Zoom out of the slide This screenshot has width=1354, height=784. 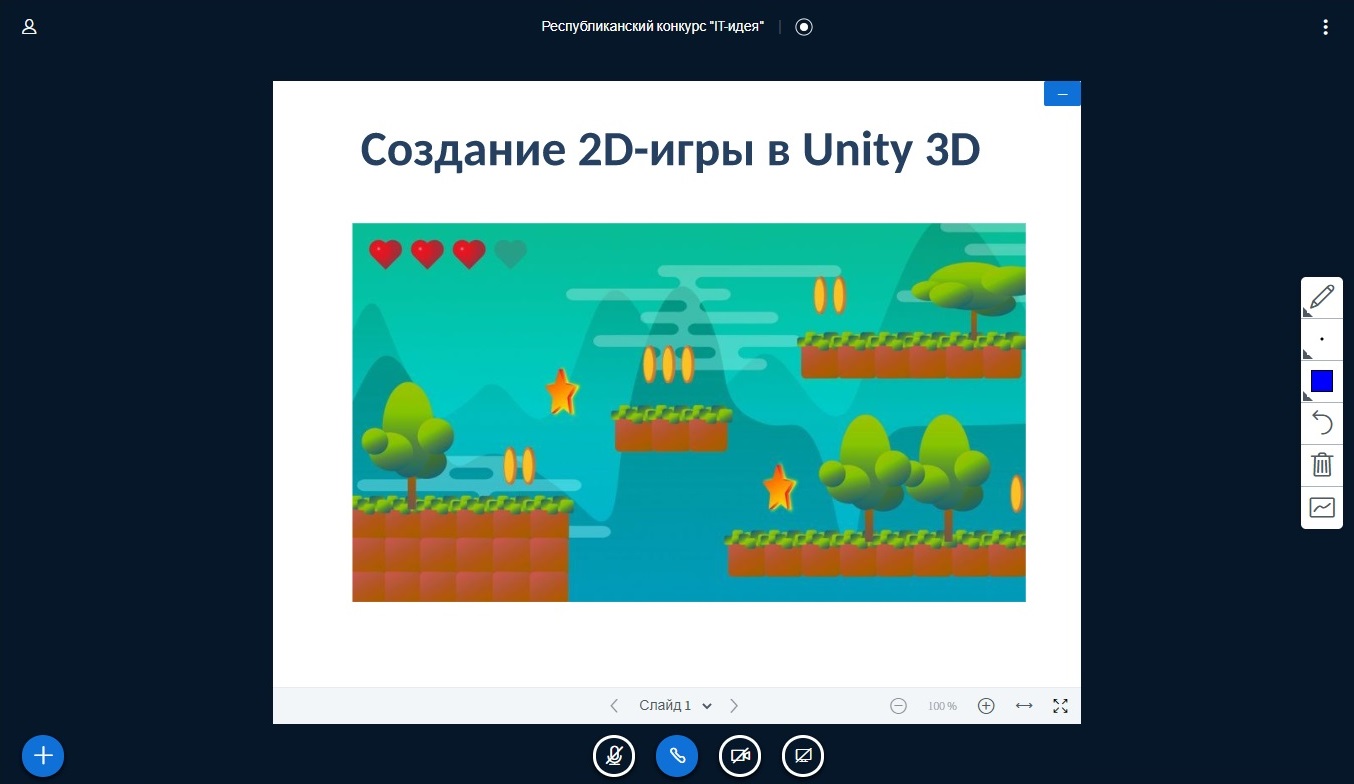coord(898,706)
